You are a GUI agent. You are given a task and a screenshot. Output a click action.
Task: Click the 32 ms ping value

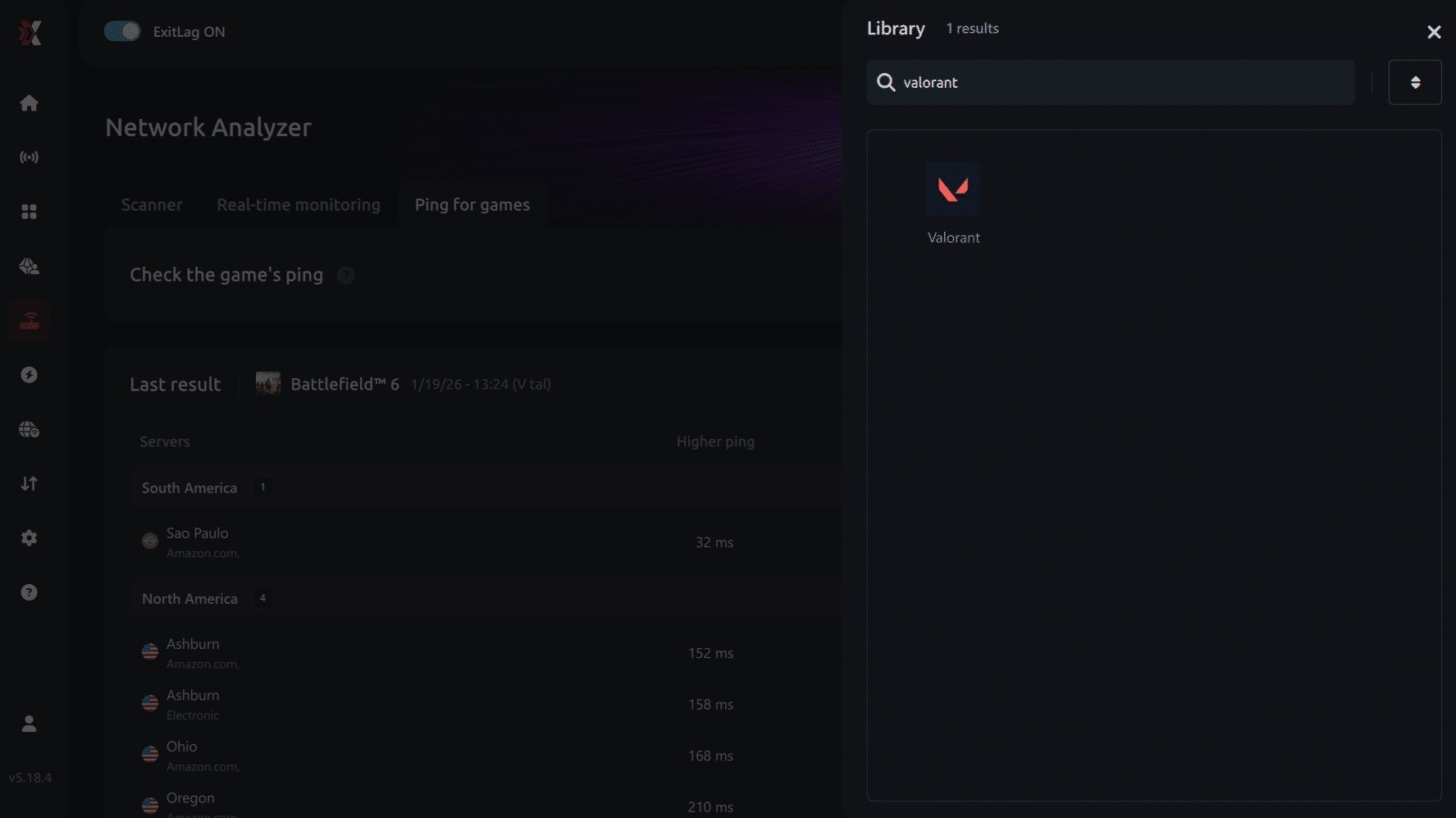point(714,542)
